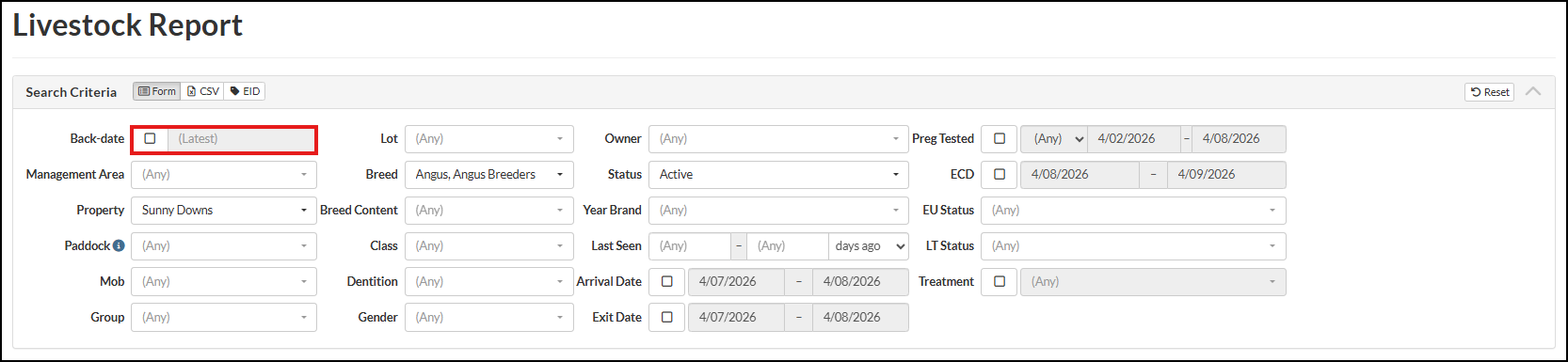Image resolution: width=1568 pixels, height=362 pixels.
Task: Open the Class dropdown
Action: point(489,245)
